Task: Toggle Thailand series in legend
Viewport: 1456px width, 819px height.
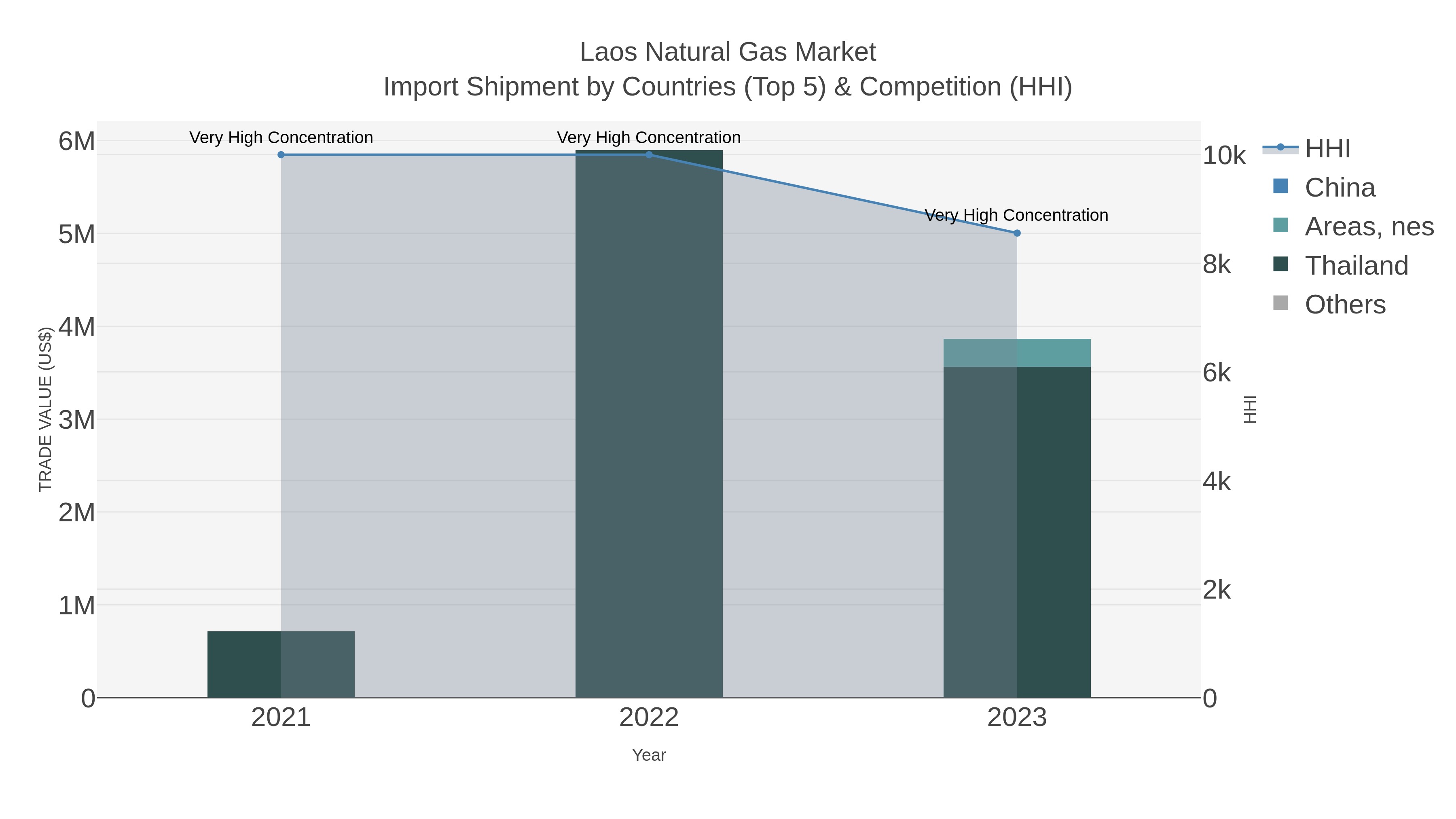Action: click(x=1340, y=266)
